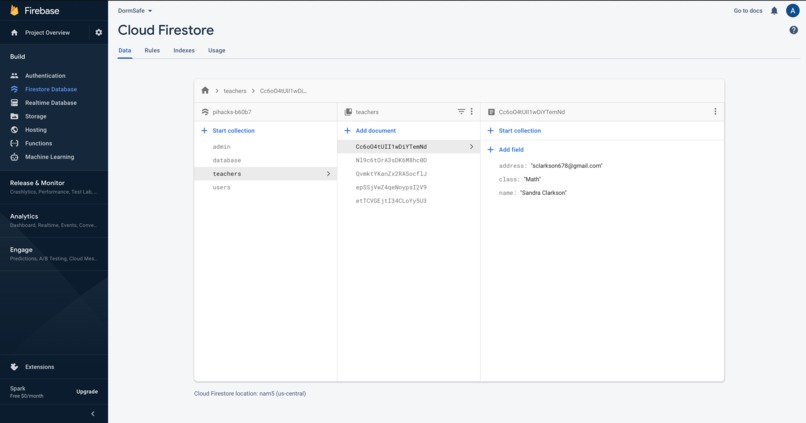806x423 pixels.
Task: Open document more options menu
Action: tap(715, 112)
